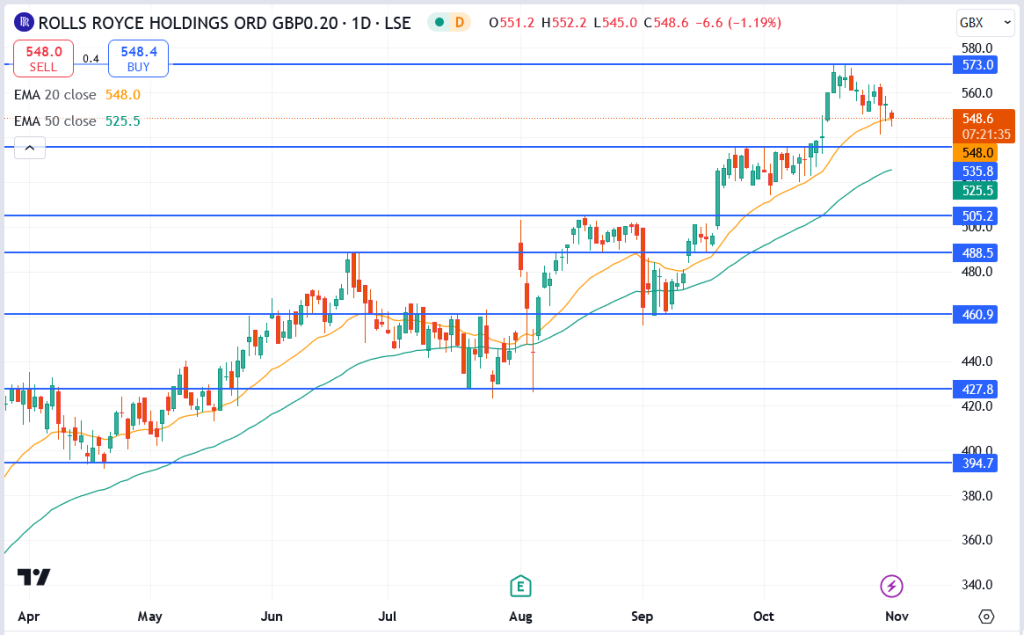Open the earnings E marker in August

(520, 586)
